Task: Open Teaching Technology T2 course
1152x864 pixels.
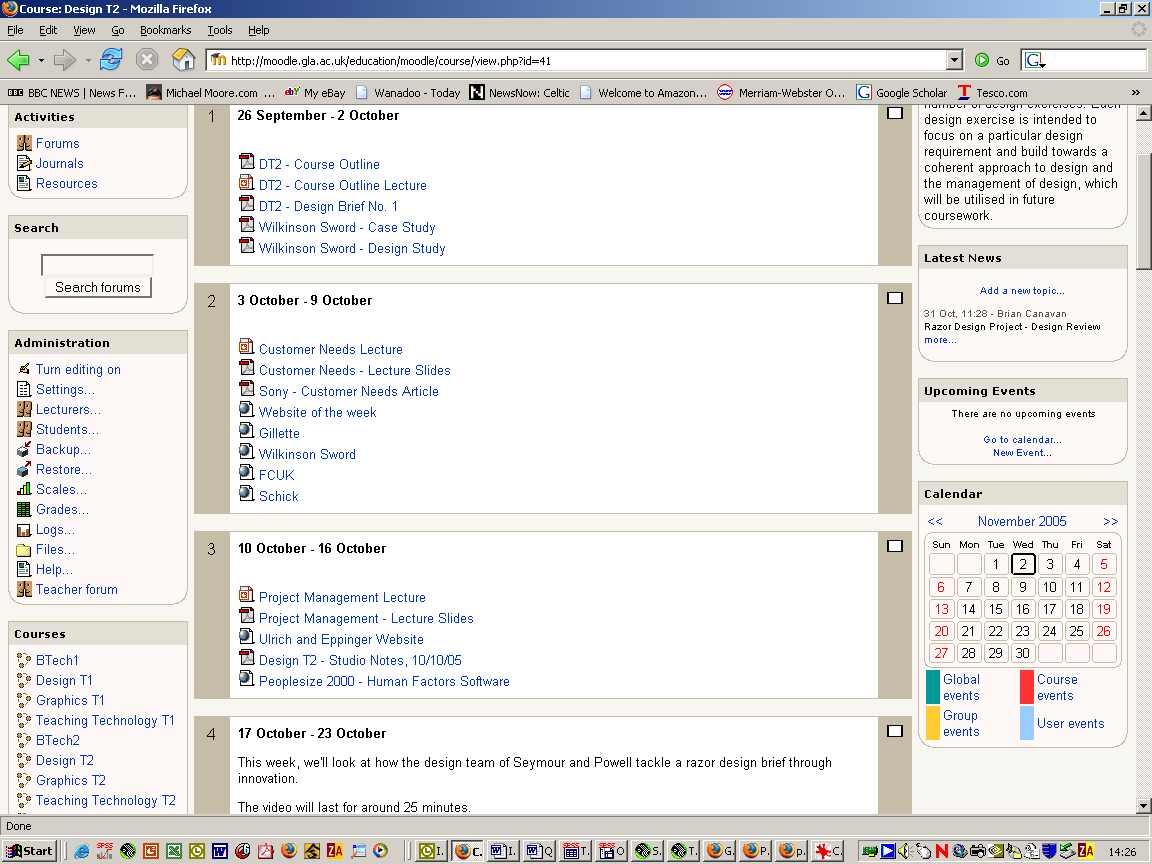Action: click(106, 800)
